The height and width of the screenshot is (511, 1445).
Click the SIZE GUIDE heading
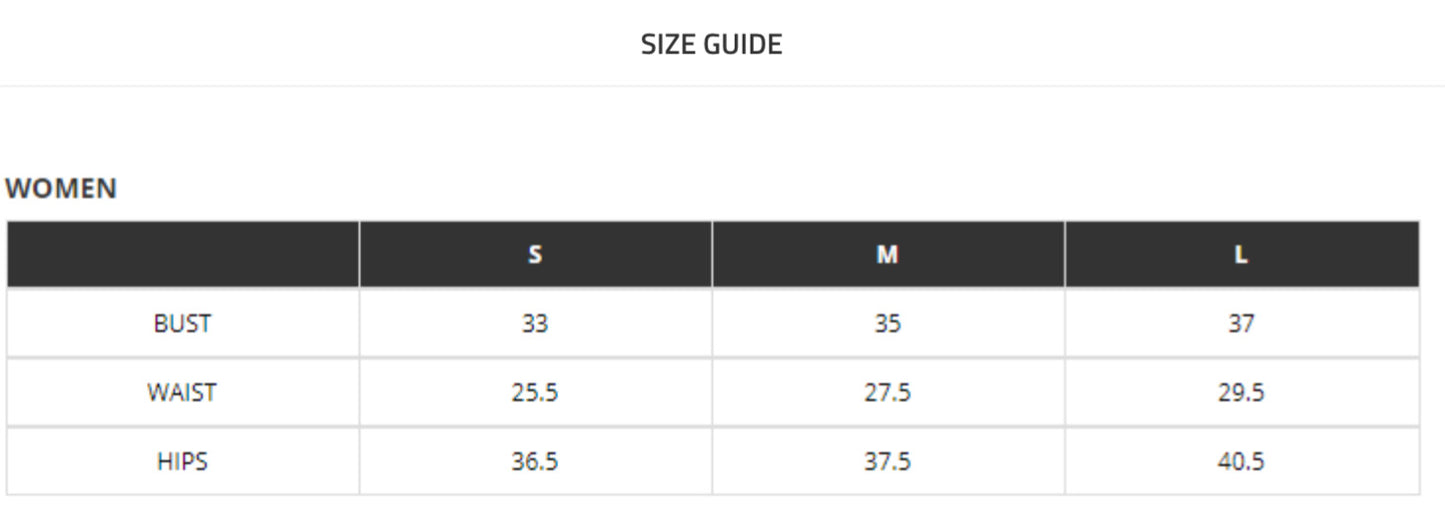point(711,44)
